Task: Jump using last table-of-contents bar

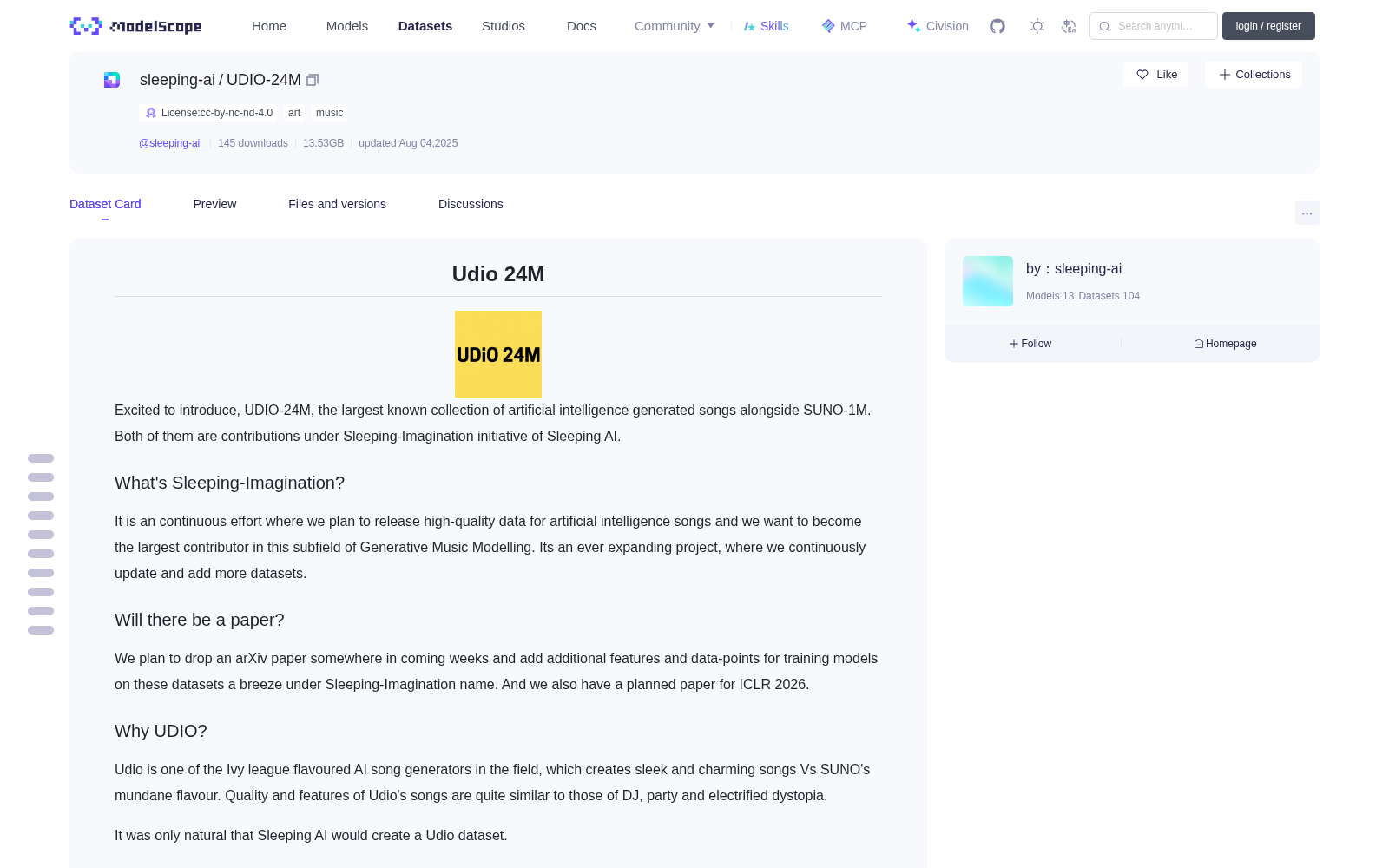Action: click(x=41, y=630)
